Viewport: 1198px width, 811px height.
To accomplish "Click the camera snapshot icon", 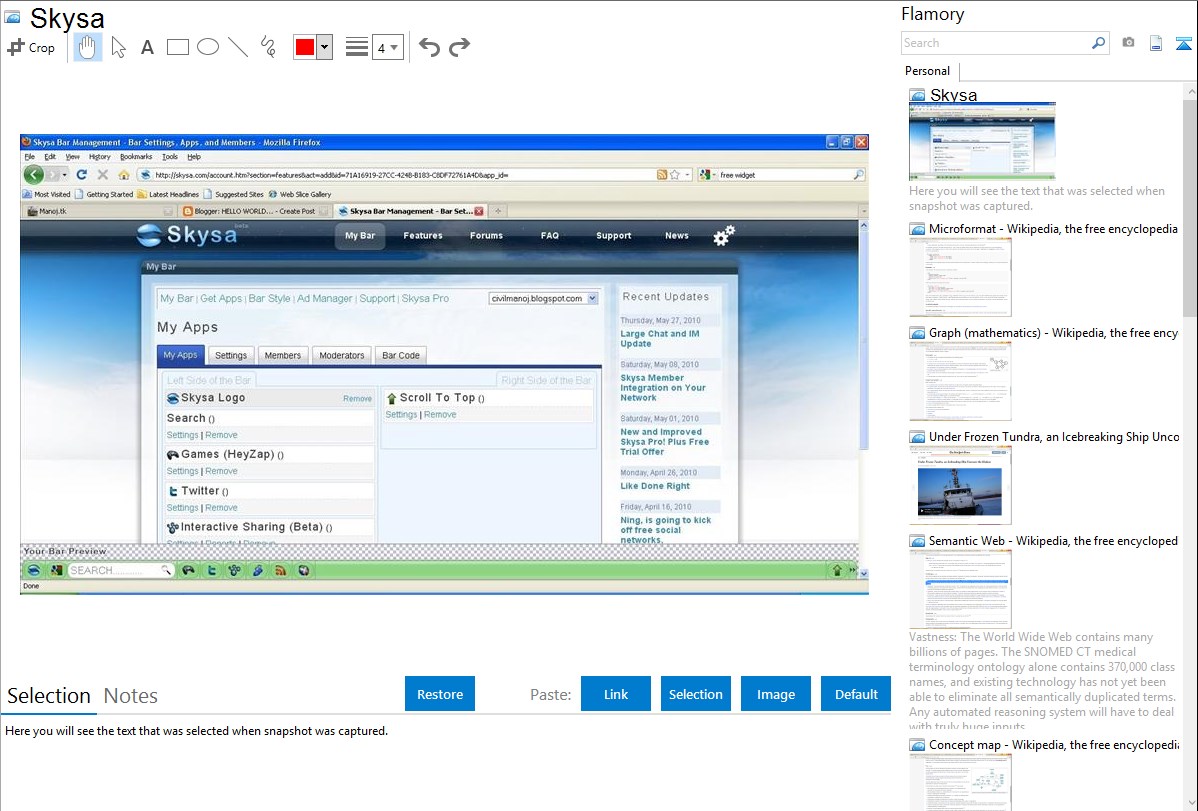I will (1128, 43).
